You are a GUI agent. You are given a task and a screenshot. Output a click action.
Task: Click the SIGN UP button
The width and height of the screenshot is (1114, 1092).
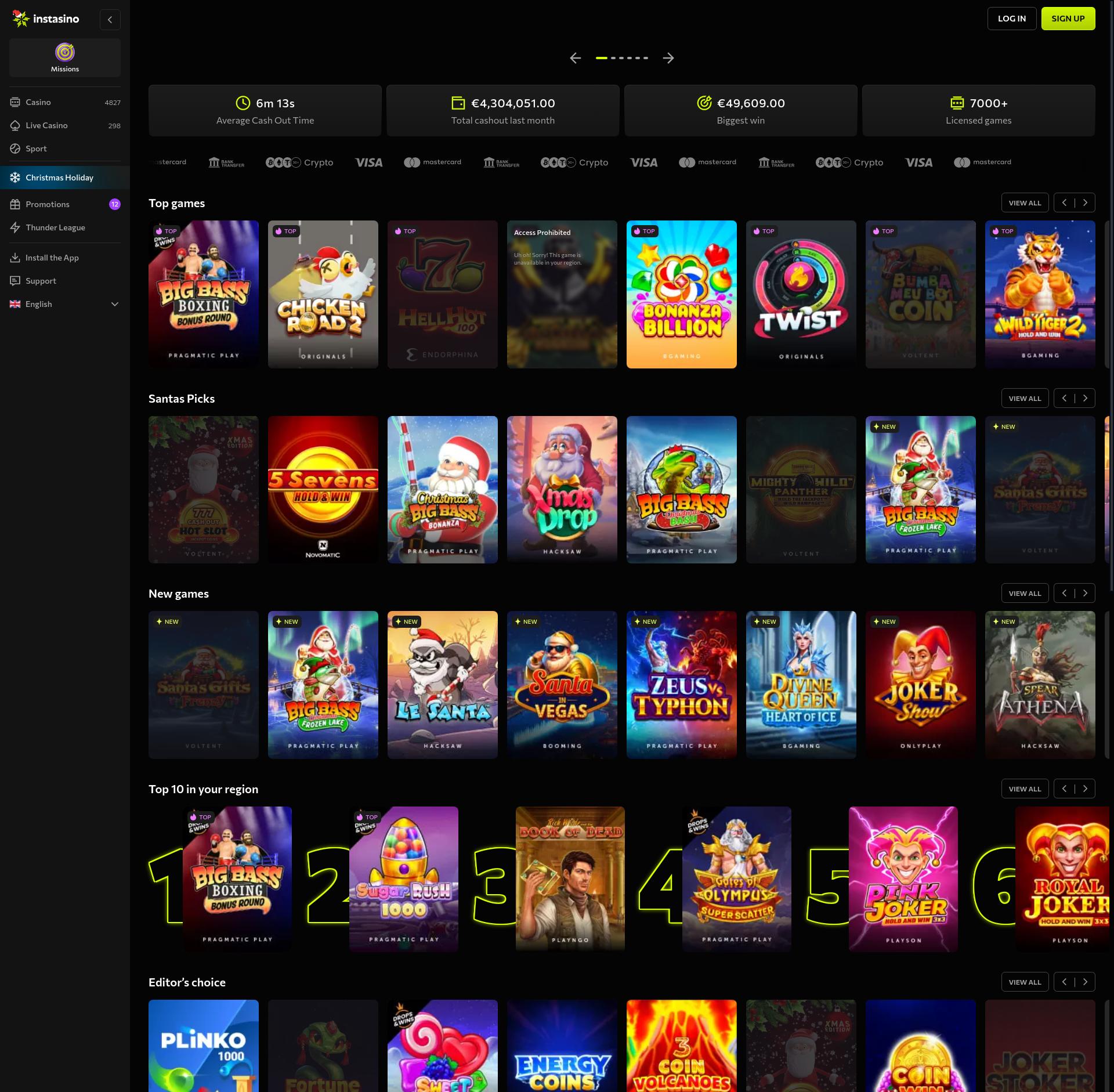click(x=1068, y=19)
